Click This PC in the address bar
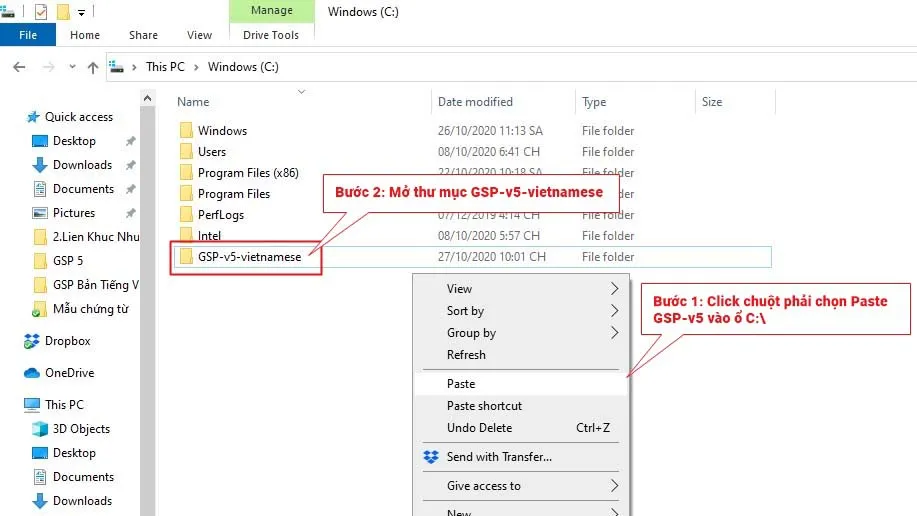 (165, 67)
